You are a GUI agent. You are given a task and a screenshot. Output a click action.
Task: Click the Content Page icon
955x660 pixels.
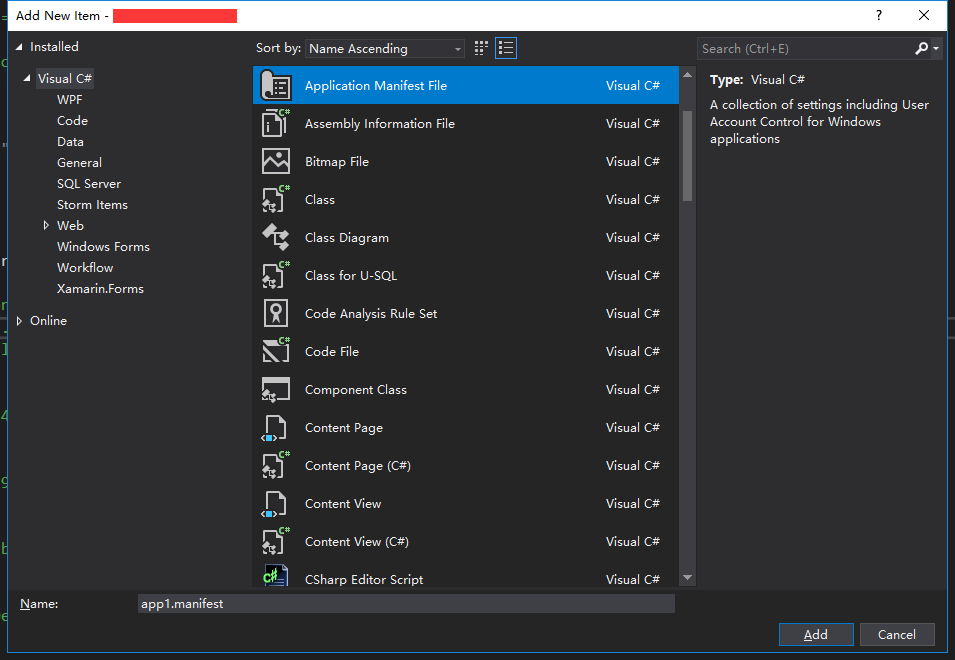coord(274,427)
